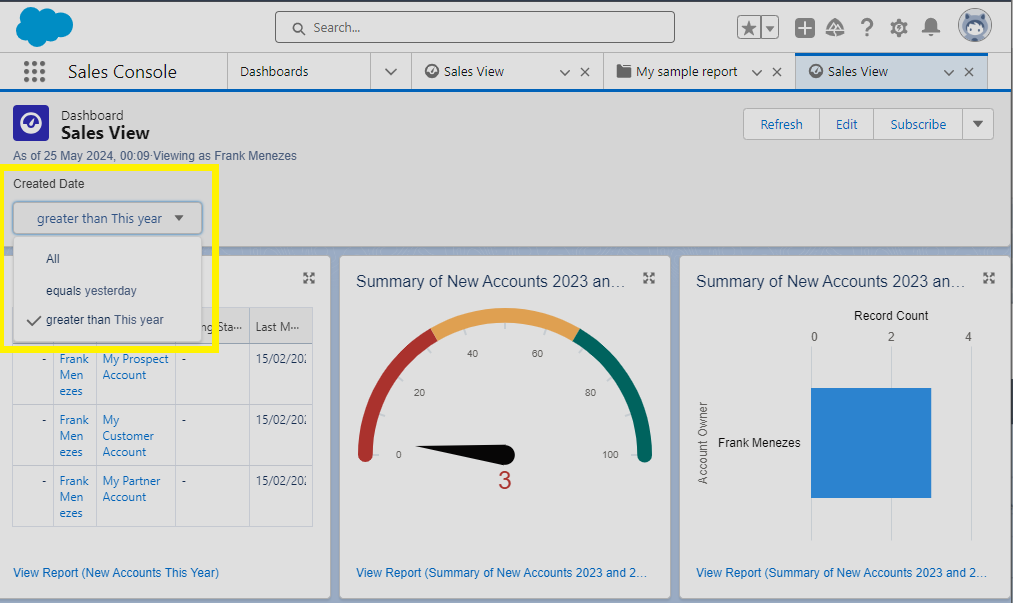Image resolution: width=1013 pixels, height=603 pixels.
Task: Click the Subscribe button
Action: [918, 124]
